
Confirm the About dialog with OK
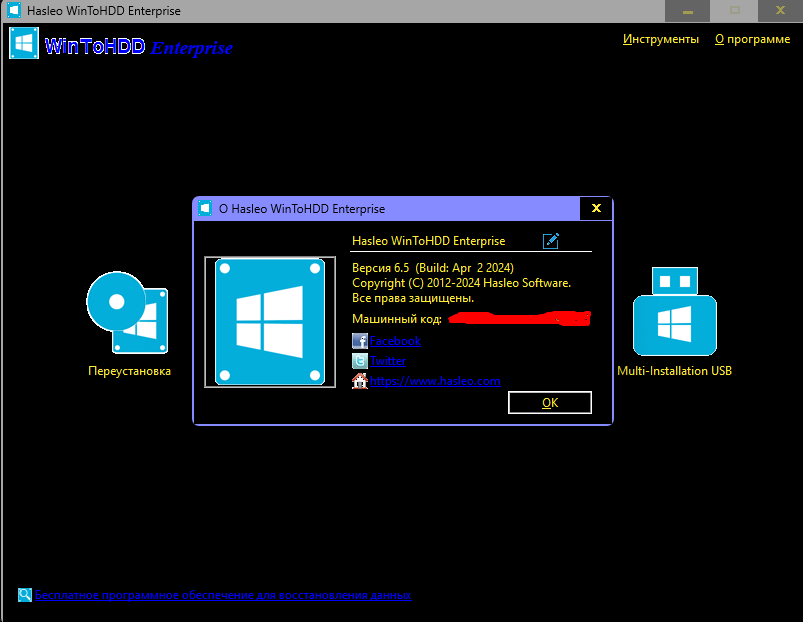click(550, 403)
